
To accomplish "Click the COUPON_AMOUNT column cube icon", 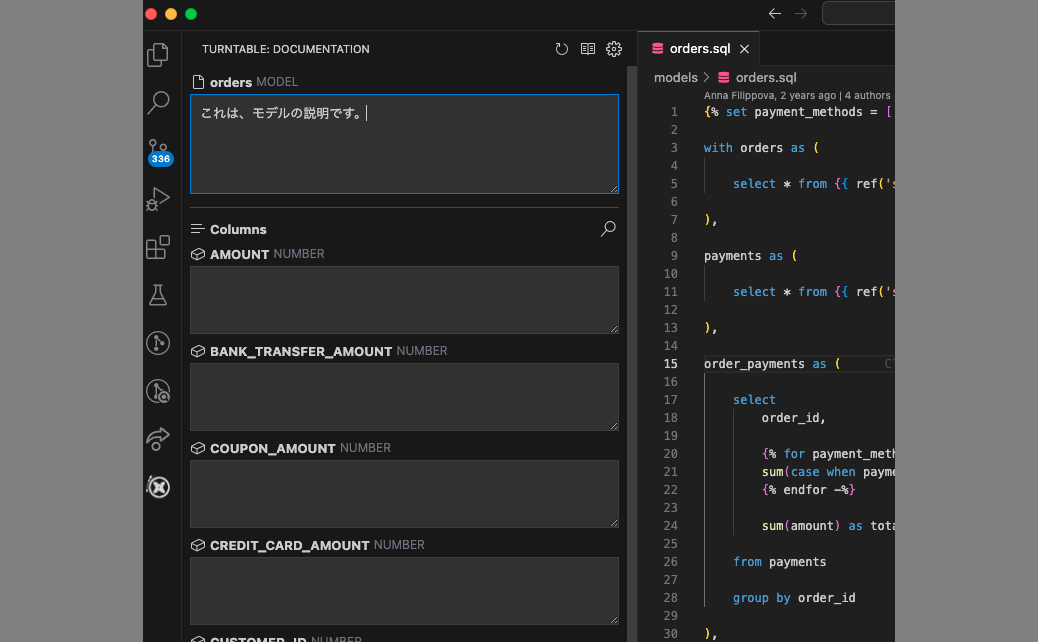I will (x=198, y=448).
